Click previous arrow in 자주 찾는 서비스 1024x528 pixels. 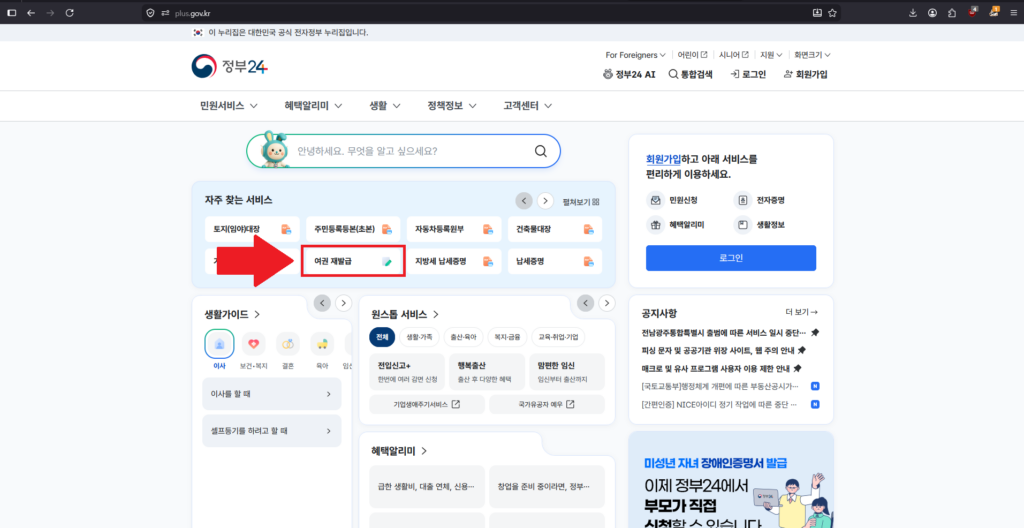(x=524, y=201)
